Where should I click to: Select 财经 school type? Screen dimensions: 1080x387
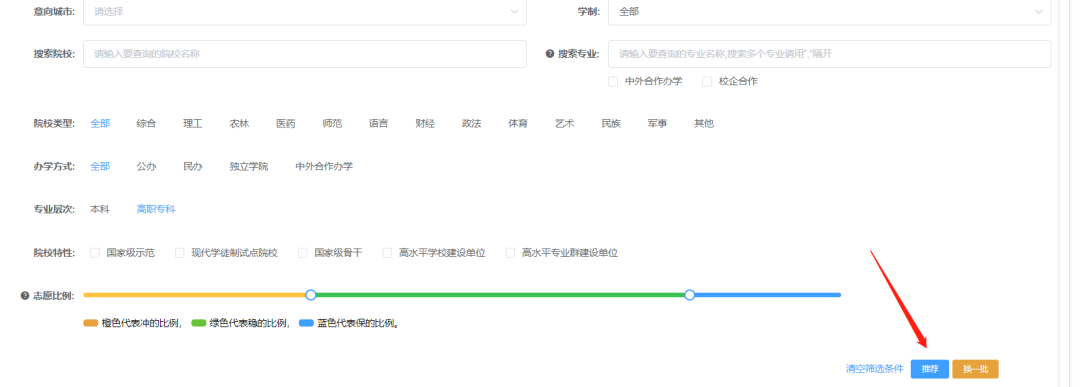(x=425, y=123)
